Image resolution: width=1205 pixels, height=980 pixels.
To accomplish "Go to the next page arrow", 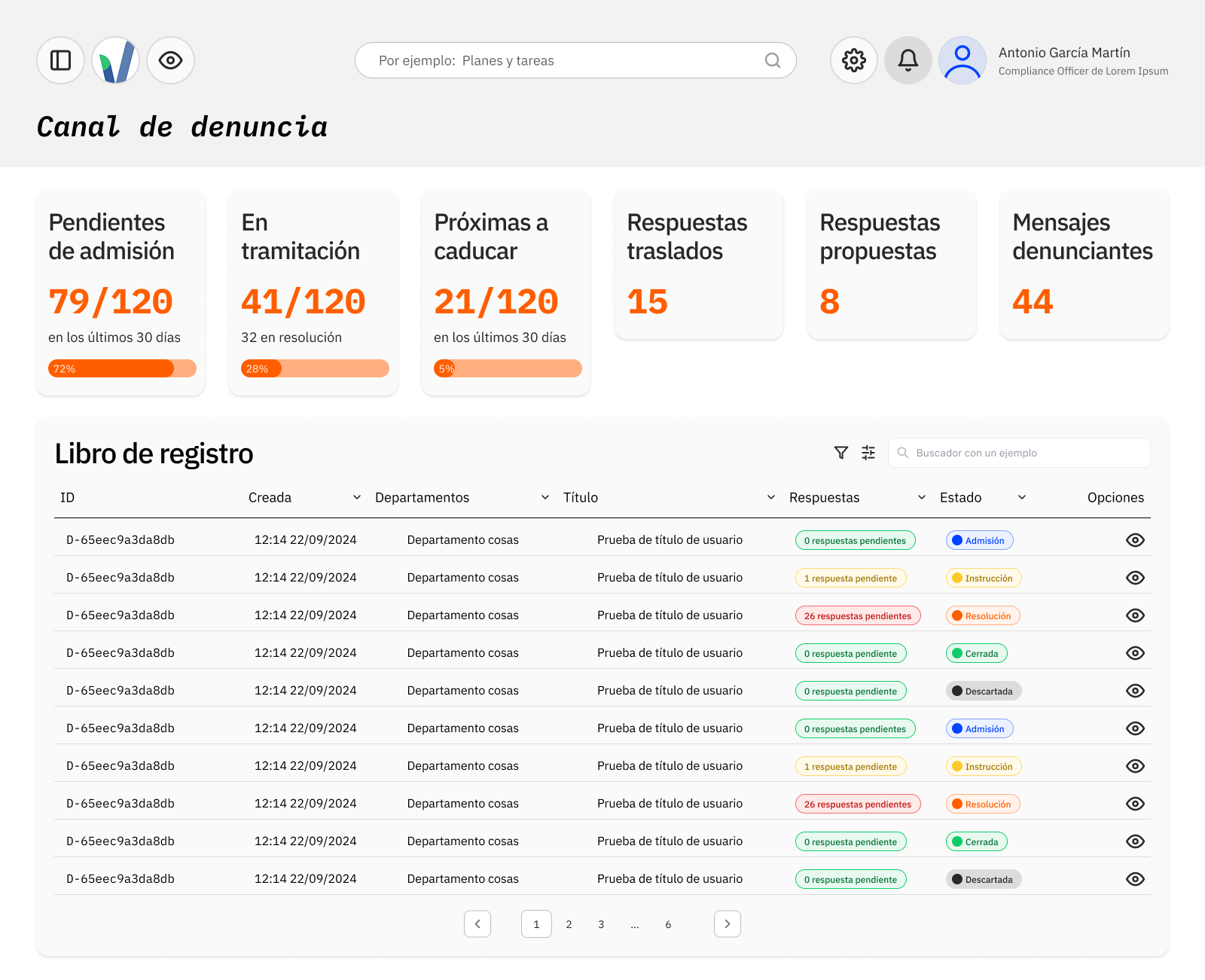I will click(727, 924).
